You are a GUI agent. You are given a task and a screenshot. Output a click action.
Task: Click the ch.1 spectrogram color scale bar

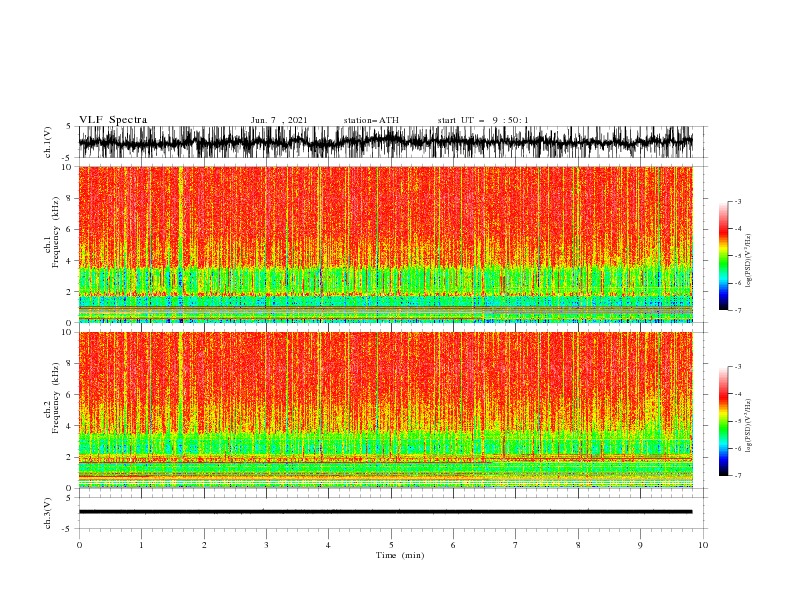723,256
